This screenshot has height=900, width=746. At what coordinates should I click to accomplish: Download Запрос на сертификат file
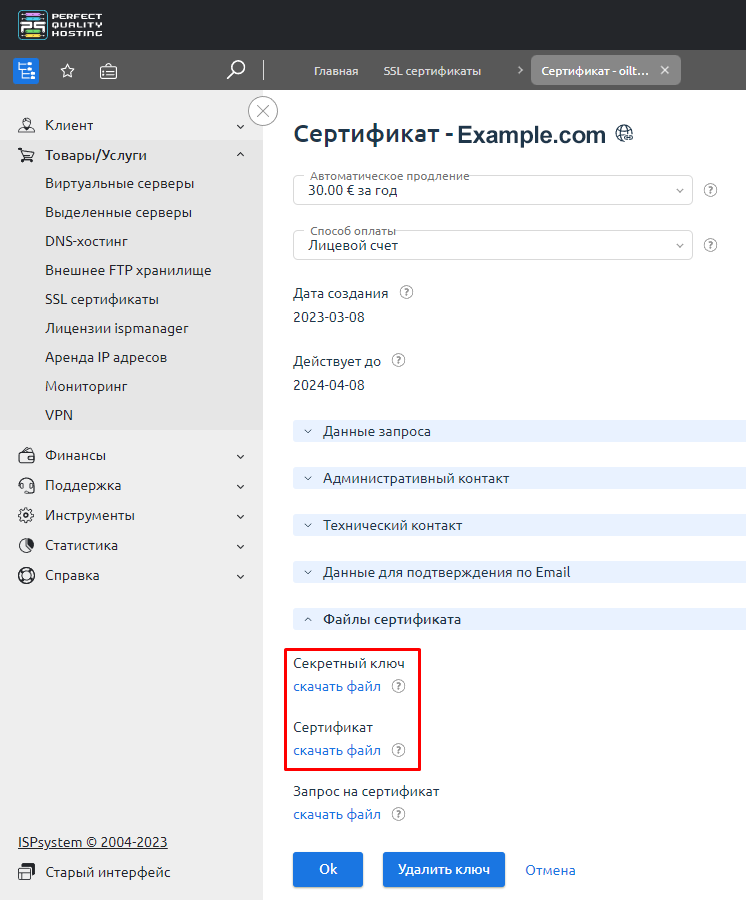point(337,814)
